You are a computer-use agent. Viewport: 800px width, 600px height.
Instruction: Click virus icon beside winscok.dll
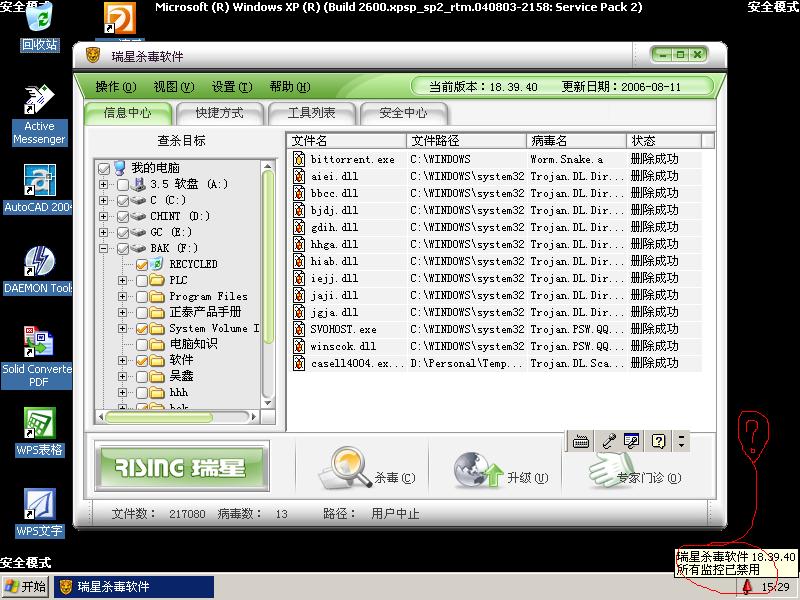(299, 346)
